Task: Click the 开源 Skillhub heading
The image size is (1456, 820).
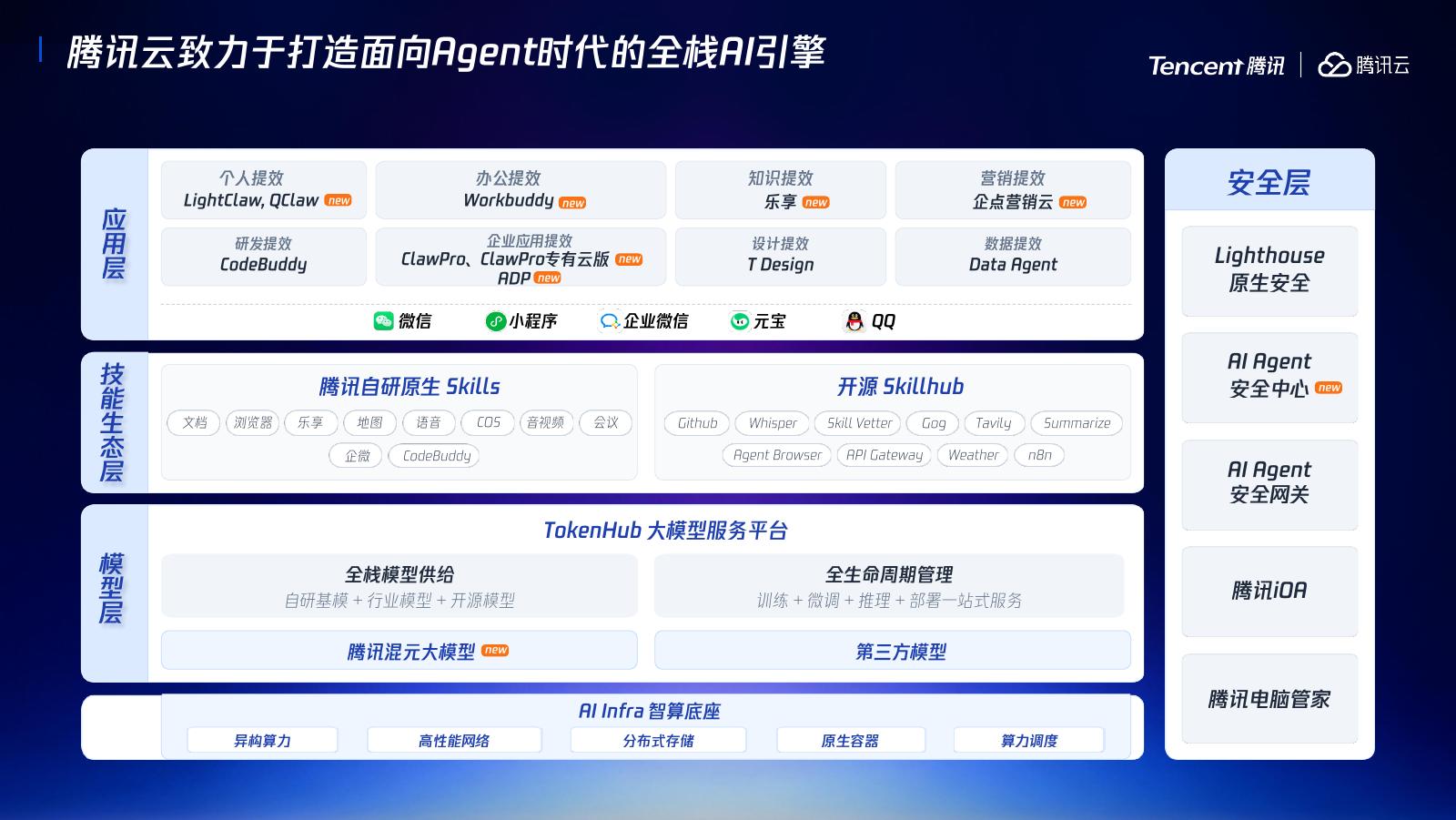Action: (x=900, y=387)
